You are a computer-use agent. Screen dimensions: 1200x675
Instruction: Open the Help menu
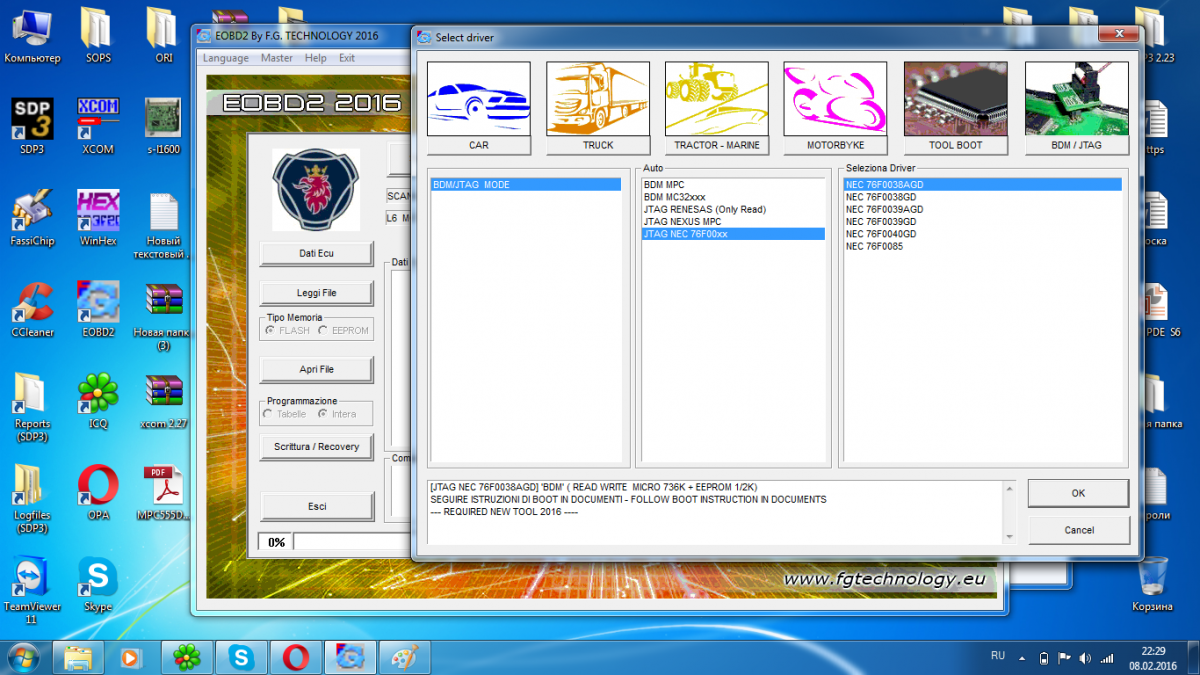[316, 58]
